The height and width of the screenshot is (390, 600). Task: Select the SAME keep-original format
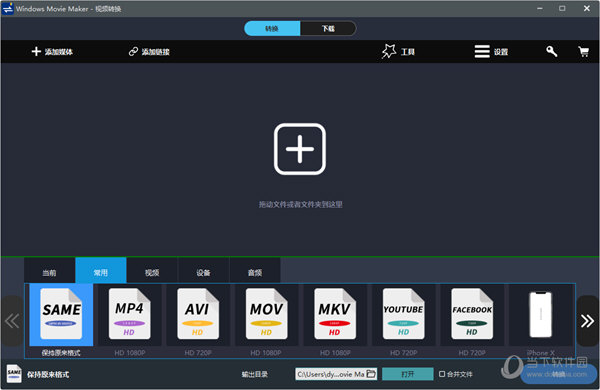click(61, 314)
